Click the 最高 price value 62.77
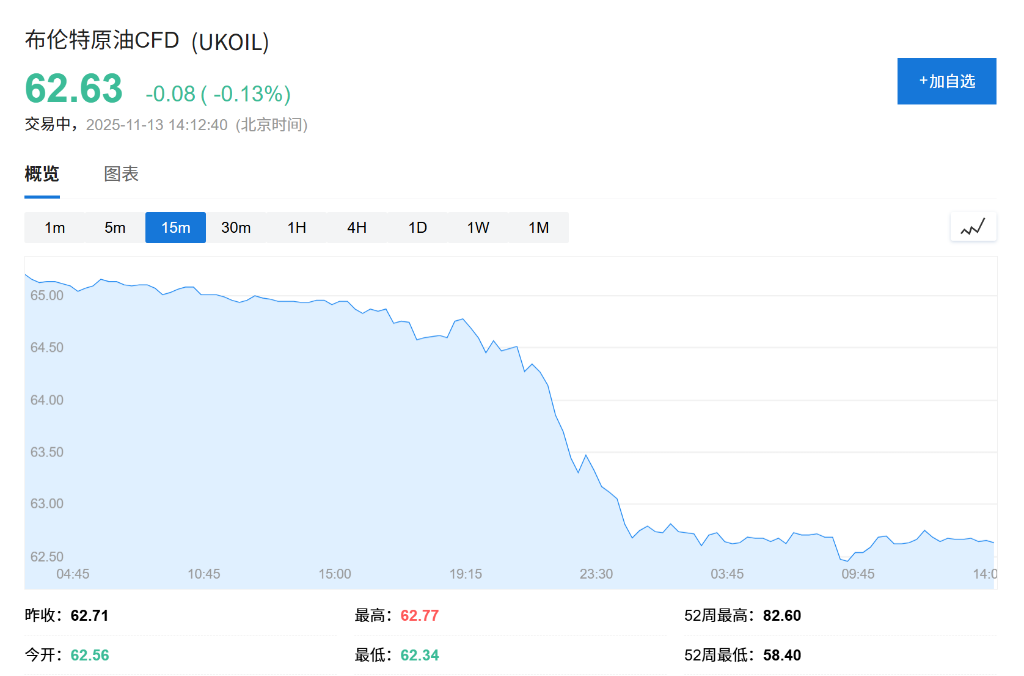The width and height of the screenshot is (1024, 676). [x=419, y=616]
